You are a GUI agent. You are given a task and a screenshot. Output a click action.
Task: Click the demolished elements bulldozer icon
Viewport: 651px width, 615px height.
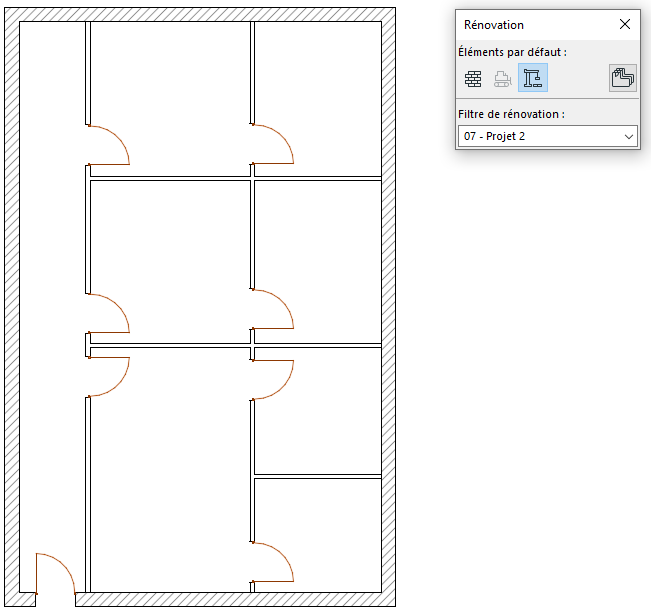coord(503,78)
